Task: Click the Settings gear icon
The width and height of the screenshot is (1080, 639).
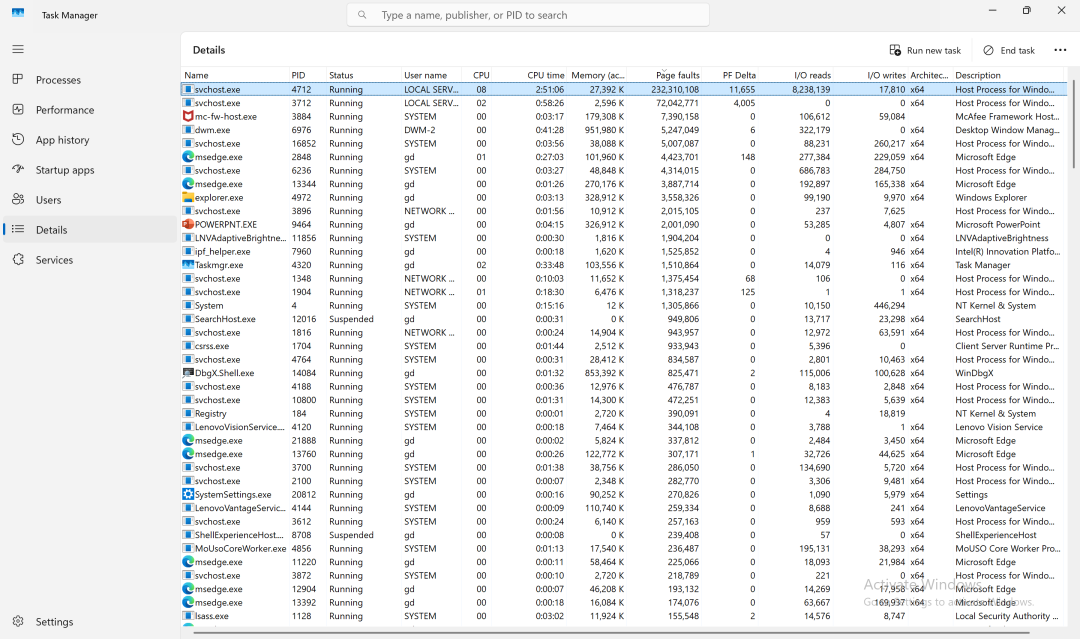Action: (18, 621)
